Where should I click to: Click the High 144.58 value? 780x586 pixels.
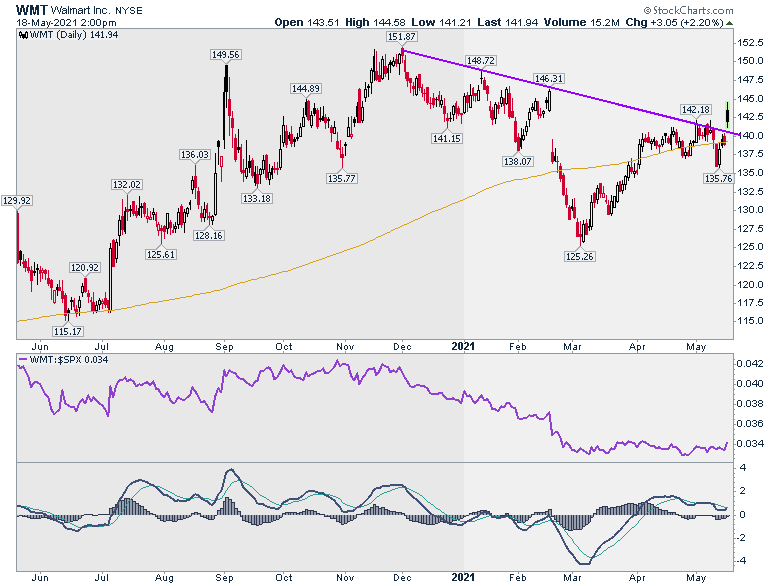point(376,22)
